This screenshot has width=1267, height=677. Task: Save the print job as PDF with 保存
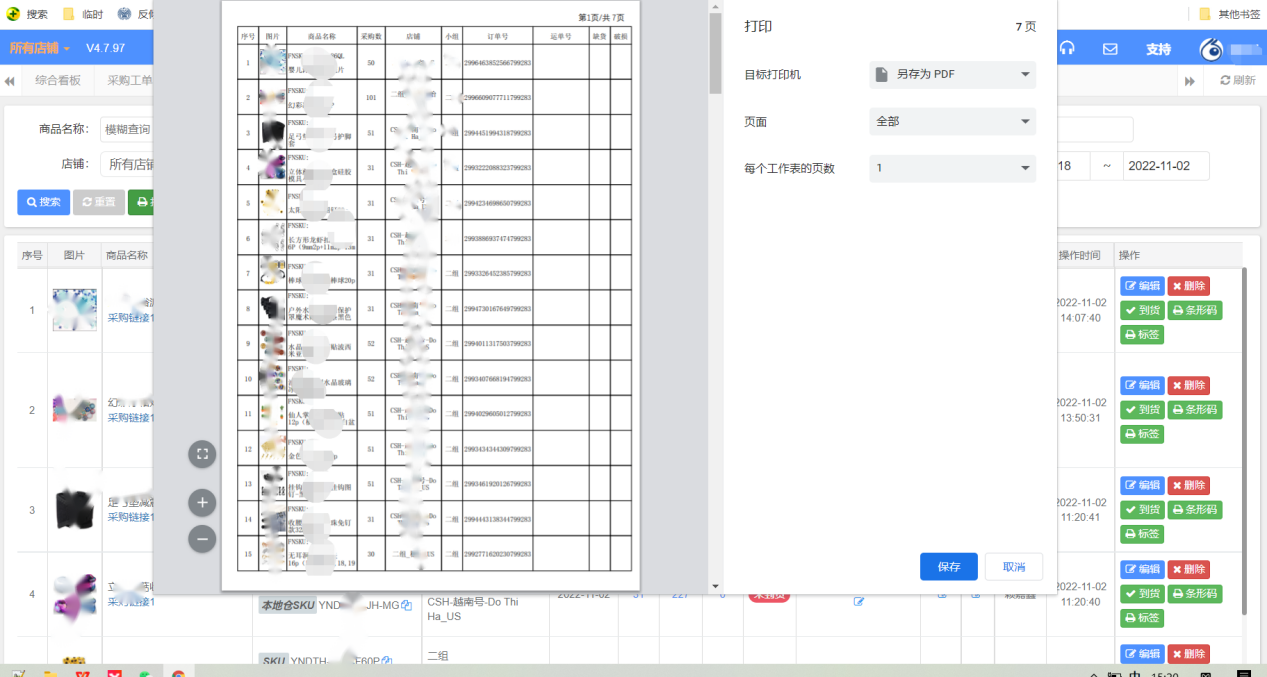point(948,566)
